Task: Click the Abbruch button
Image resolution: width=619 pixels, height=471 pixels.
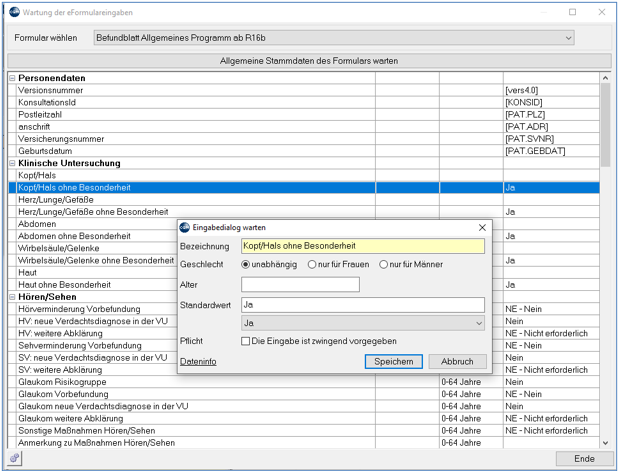Action: [457, 361]
